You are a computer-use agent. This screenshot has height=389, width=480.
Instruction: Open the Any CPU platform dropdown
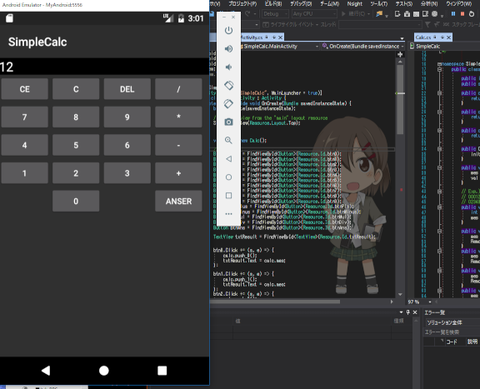[314, 14]
